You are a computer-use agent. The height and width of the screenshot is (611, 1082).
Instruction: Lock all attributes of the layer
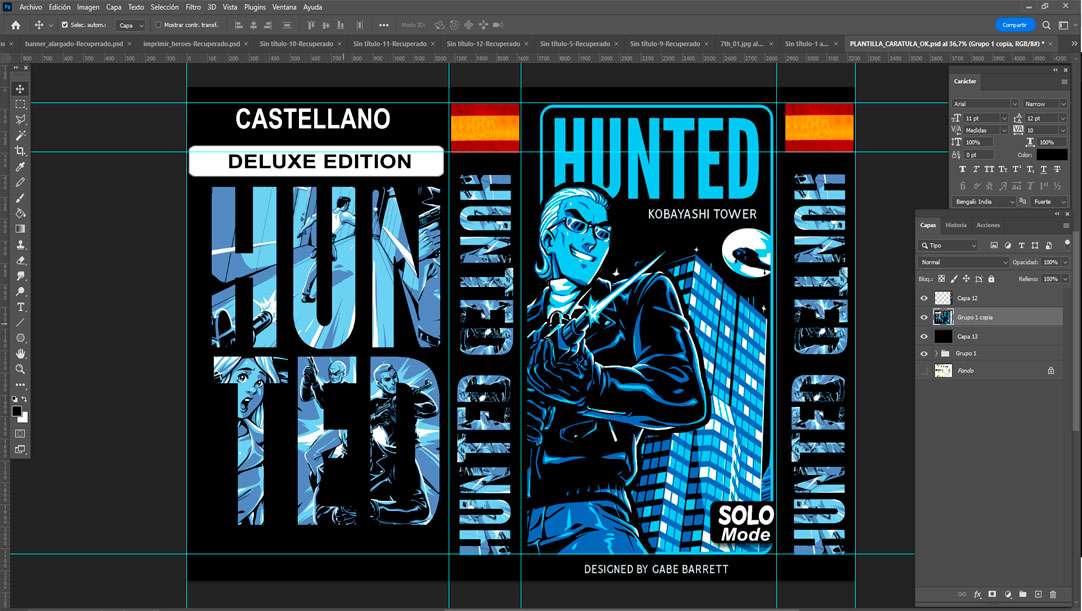pos(992,279)
